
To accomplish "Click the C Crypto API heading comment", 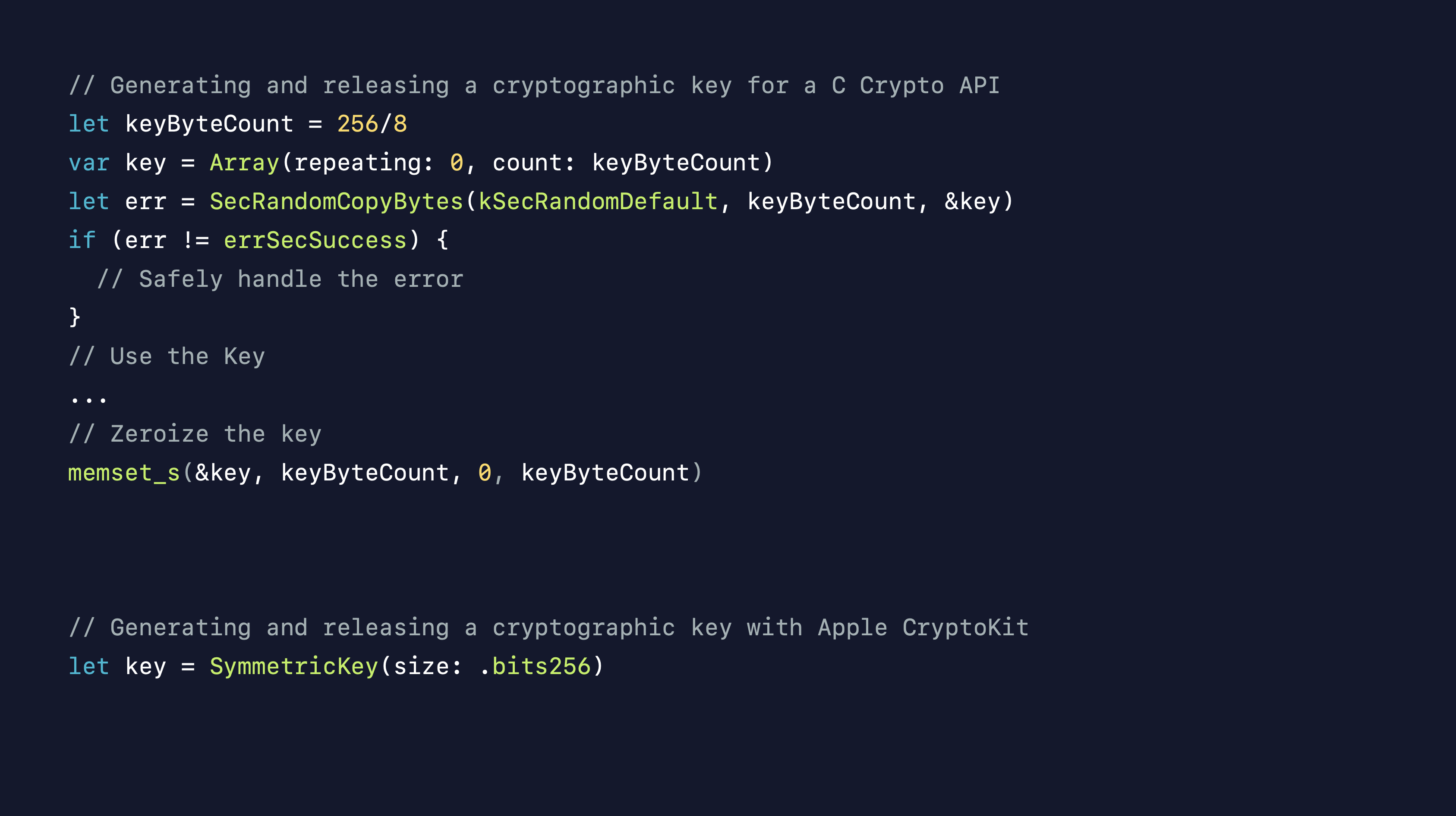I will coord(534,86).
